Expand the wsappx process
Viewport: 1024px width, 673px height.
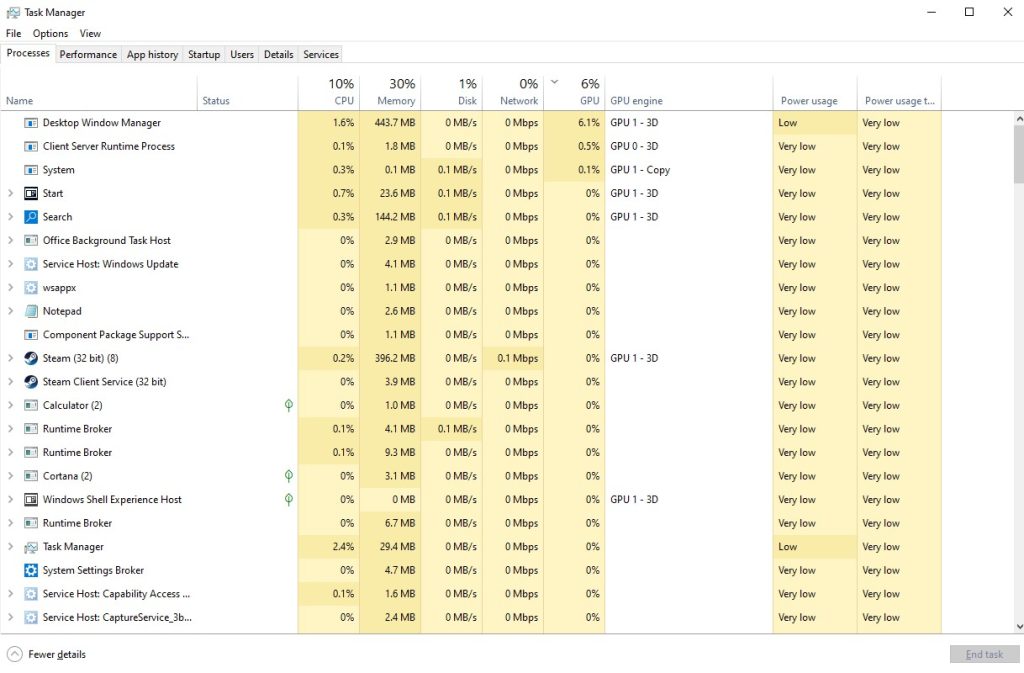click(10, 287)
